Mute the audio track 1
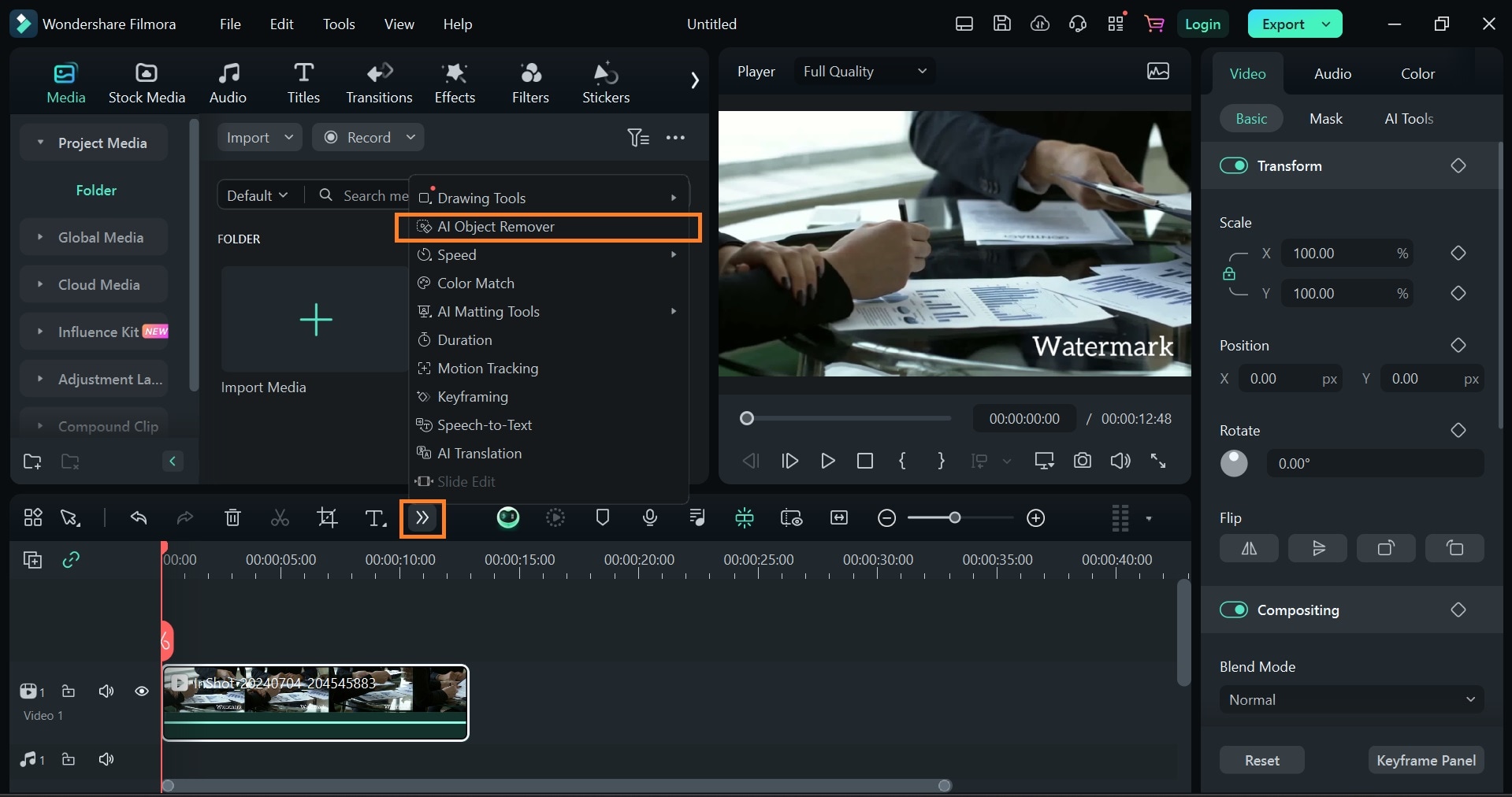This screenshot has height=797, width=1512. pos(106,759)
